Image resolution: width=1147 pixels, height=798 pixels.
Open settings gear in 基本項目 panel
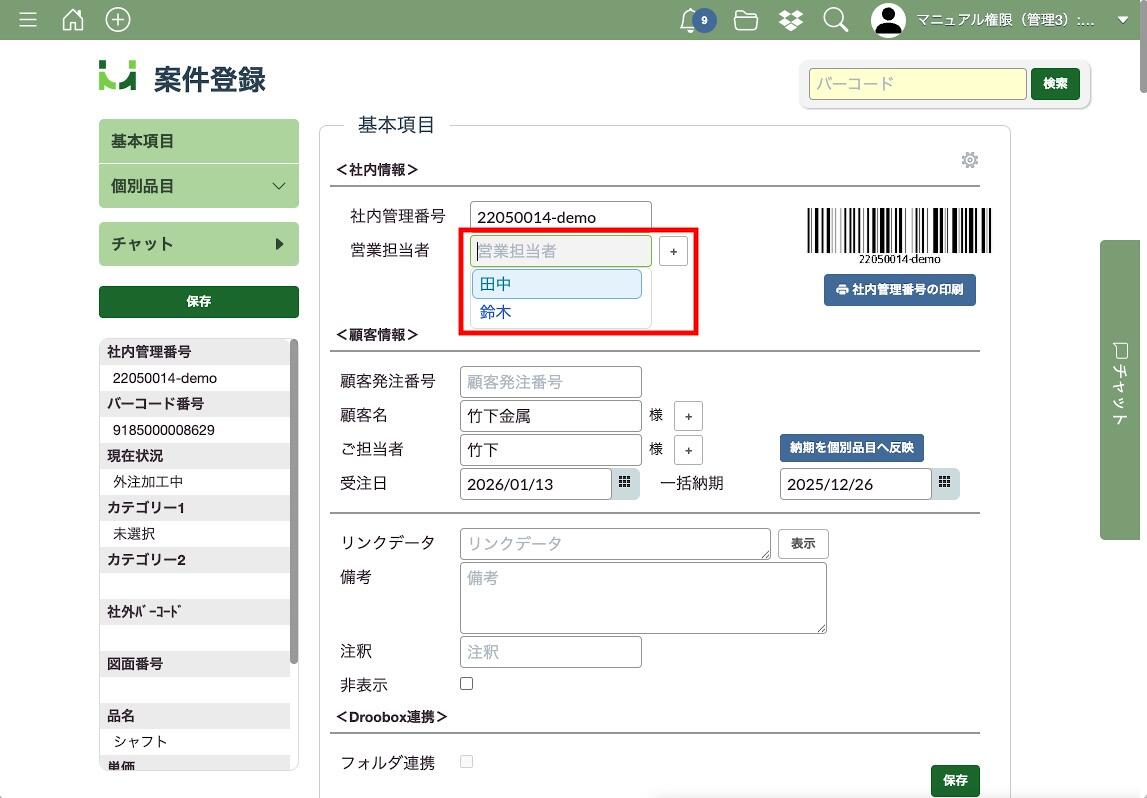point(969,160)
